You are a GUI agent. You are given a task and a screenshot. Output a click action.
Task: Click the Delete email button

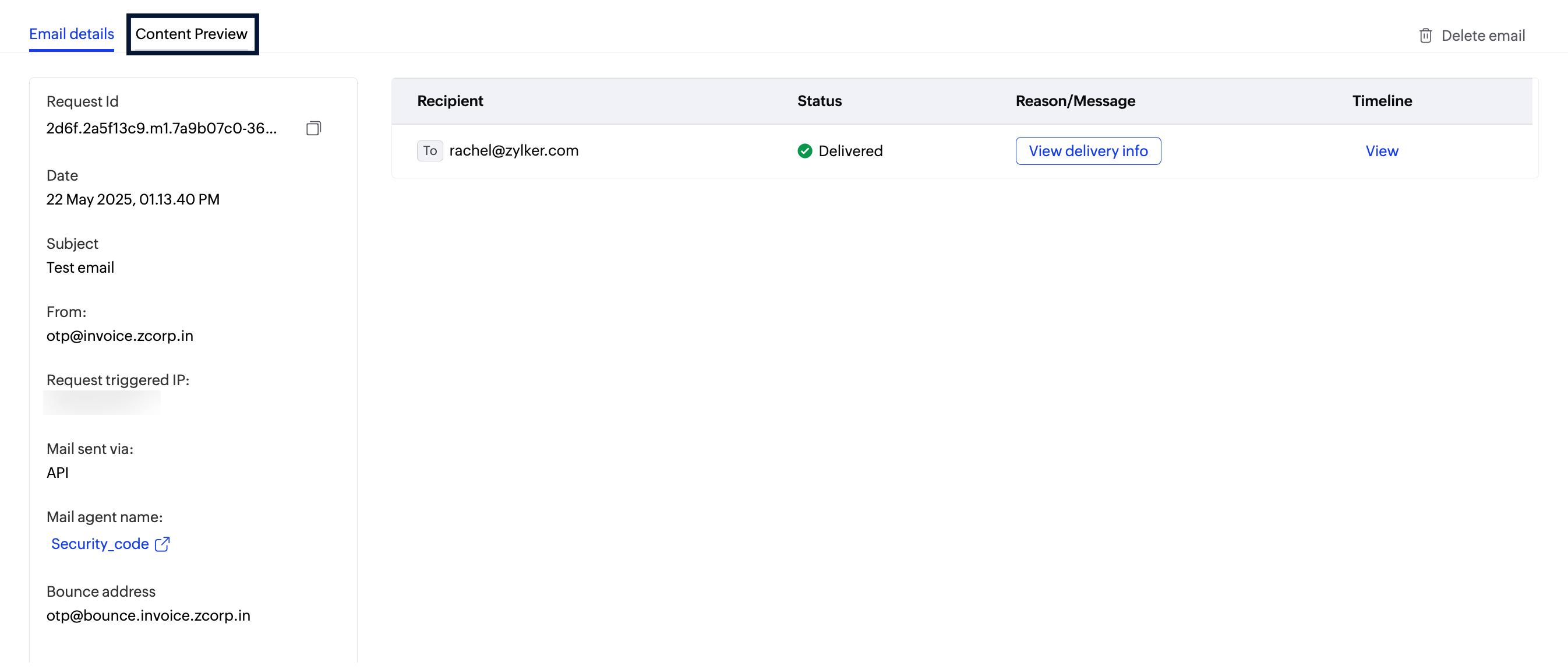(x=1482, y=36)
